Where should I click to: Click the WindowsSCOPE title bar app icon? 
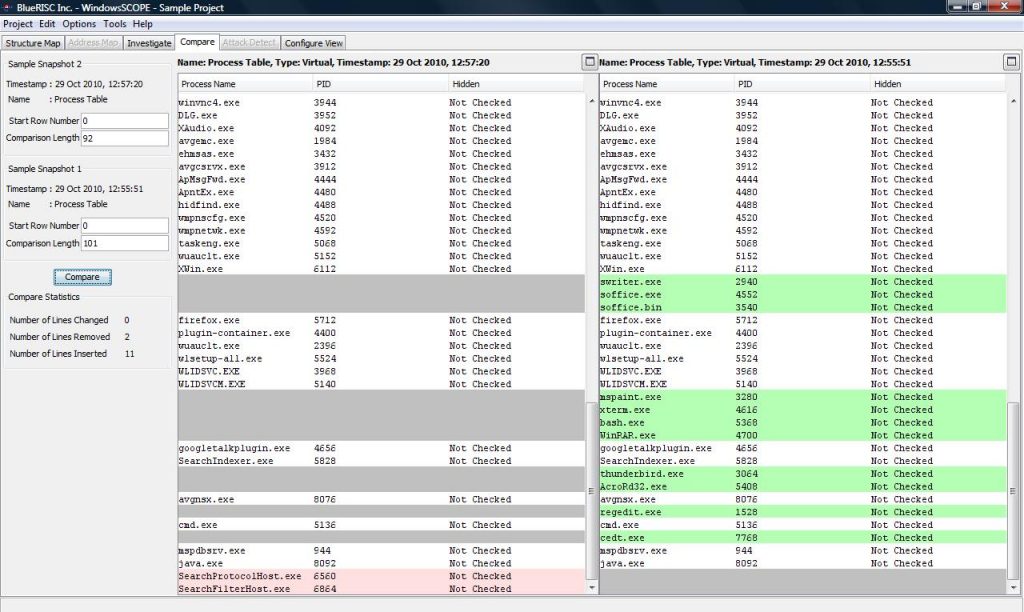8,7
